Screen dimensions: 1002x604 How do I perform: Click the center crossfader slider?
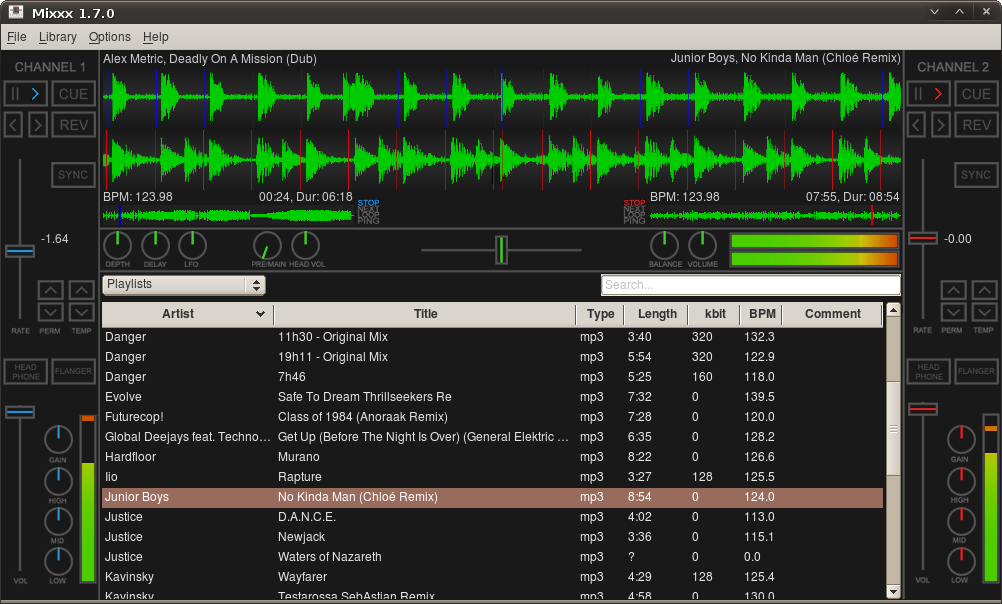pos(501,249)
